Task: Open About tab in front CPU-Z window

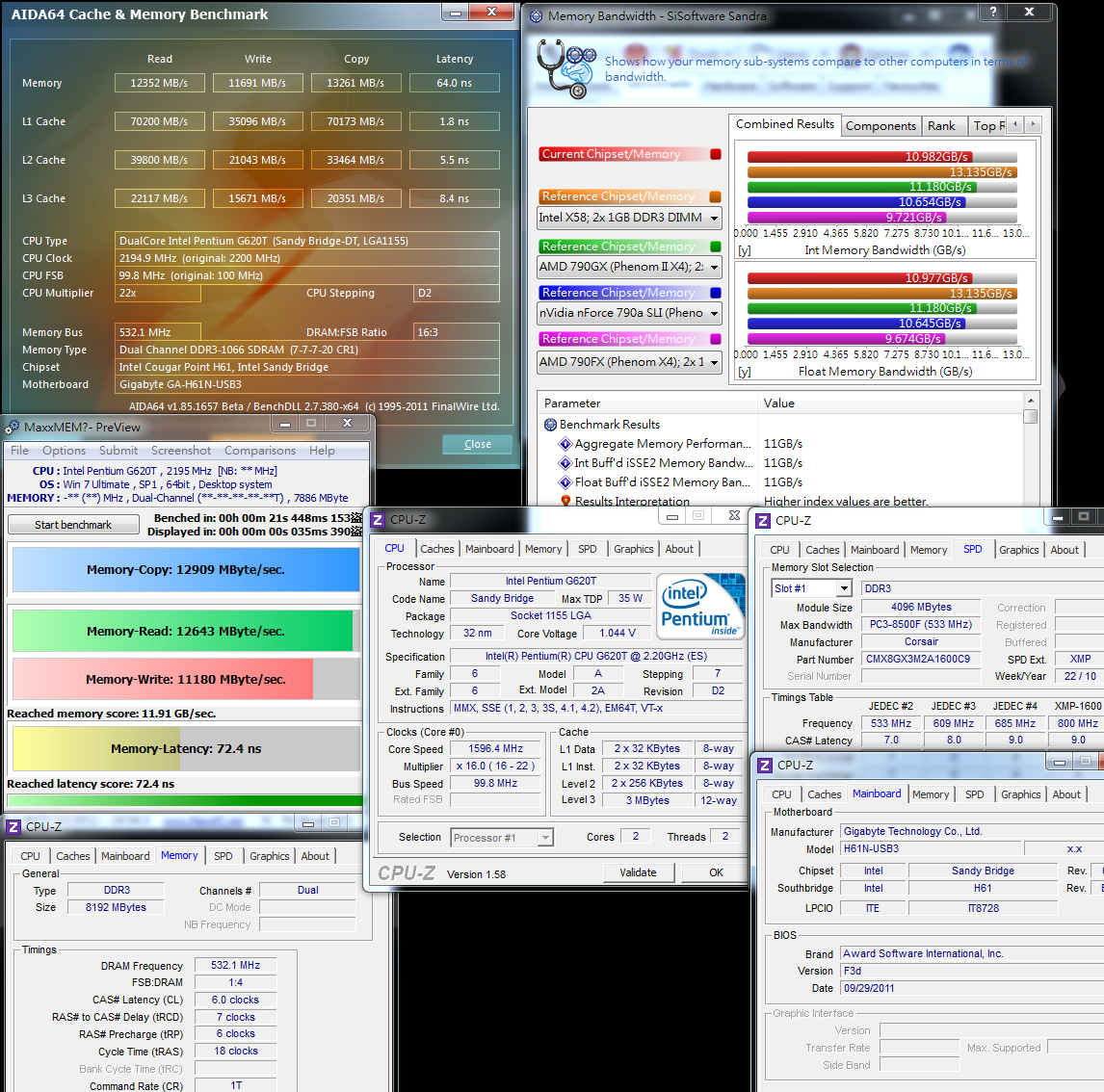Action: 679,549
